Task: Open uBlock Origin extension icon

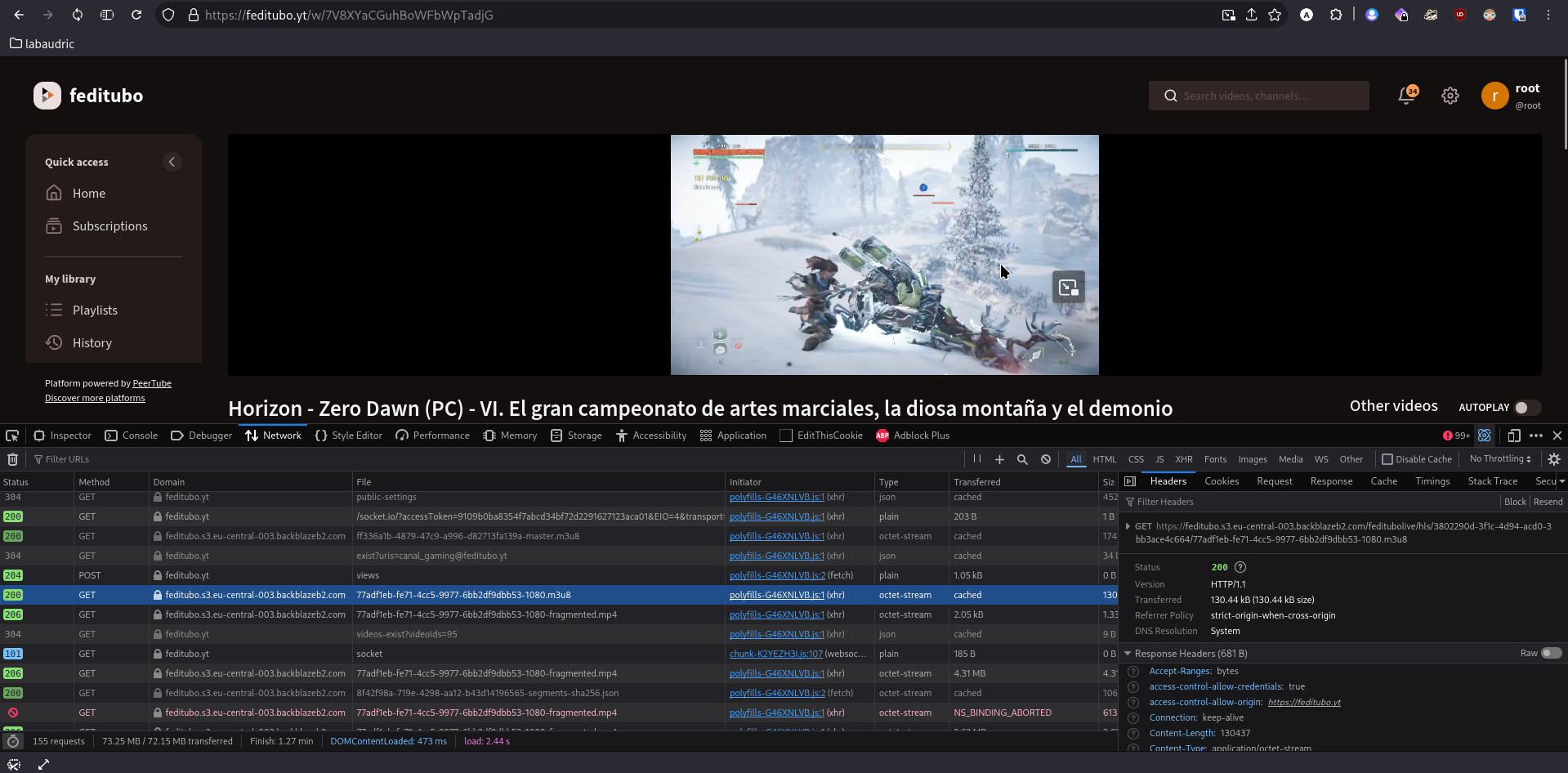Action: click(1460, 15)
